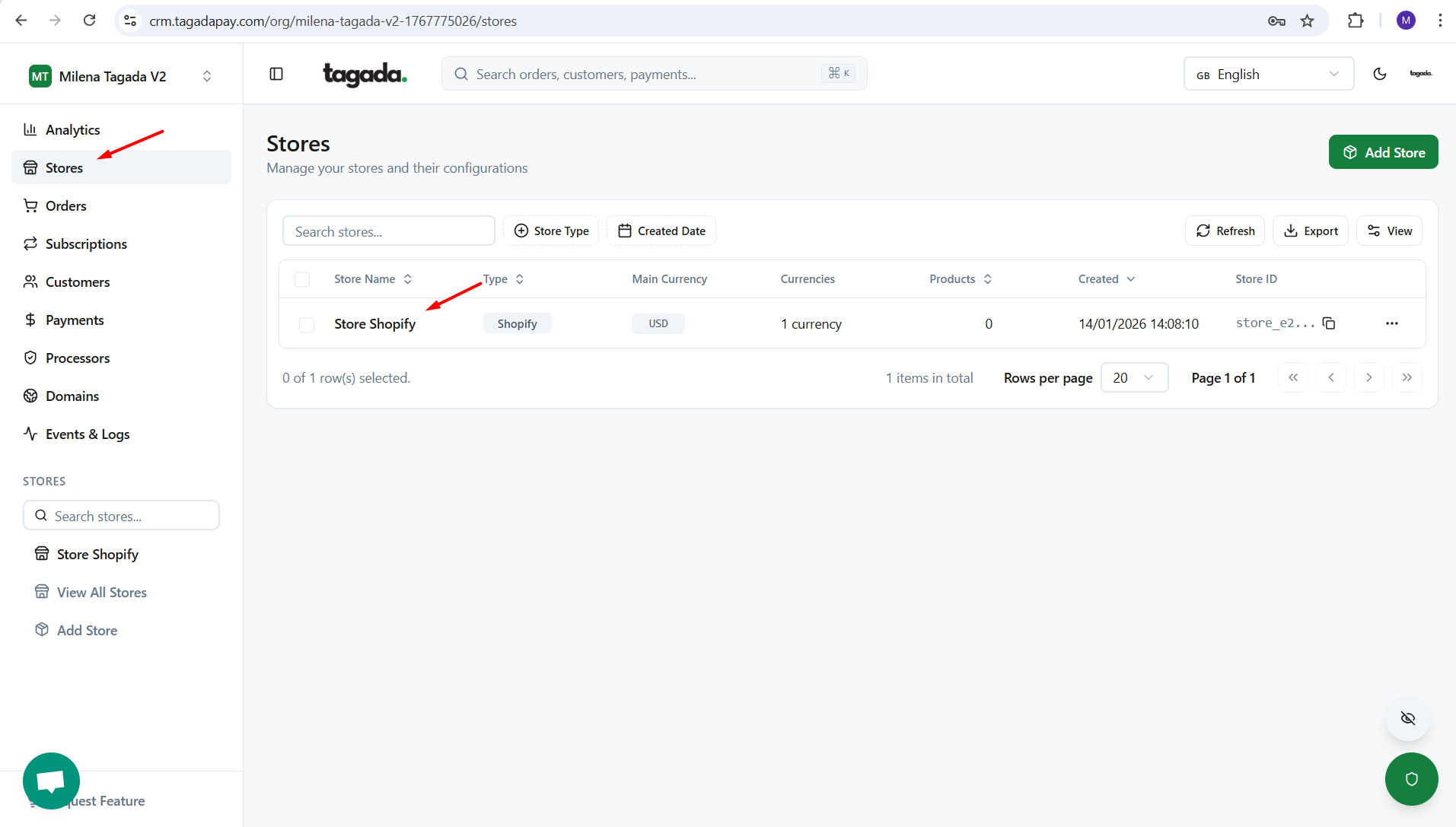
Task: Copy the store ID to clipboard
Action: [1329, 323]
